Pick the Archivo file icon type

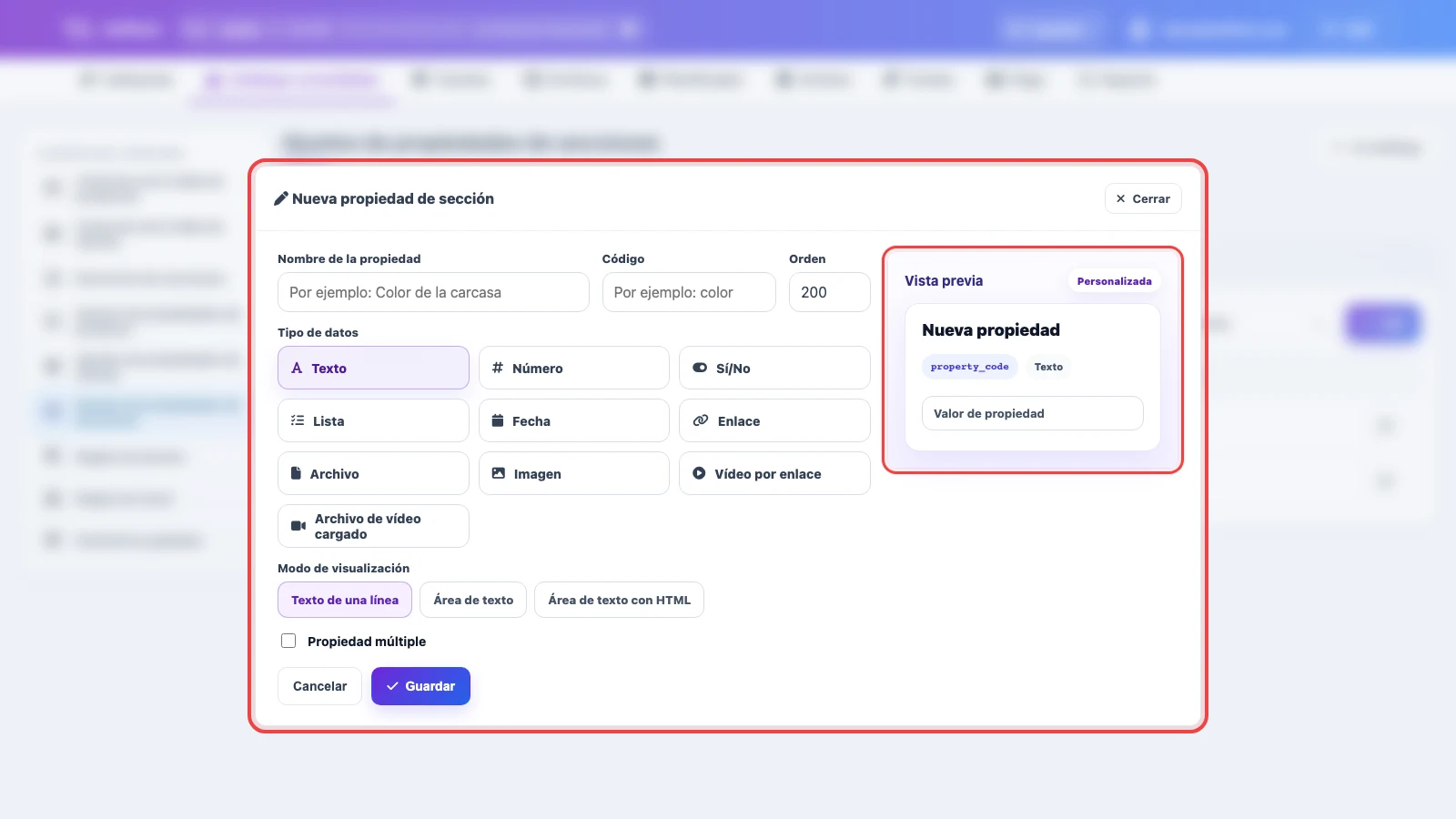coord(296,474)
